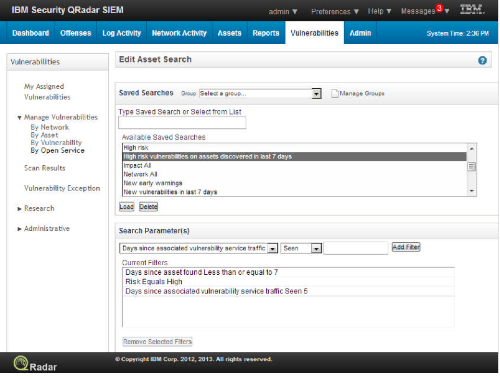The width and height of the screenshot is (500, 379).
Task: Select By Network in sidebar
Action: click(x=50, y=127)
